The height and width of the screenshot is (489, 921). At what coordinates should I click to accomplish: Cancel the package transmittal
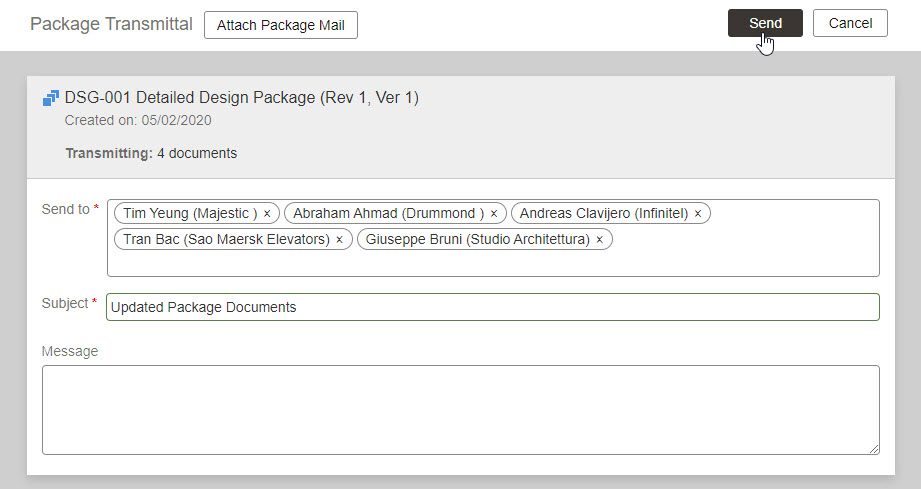point(850,23)
